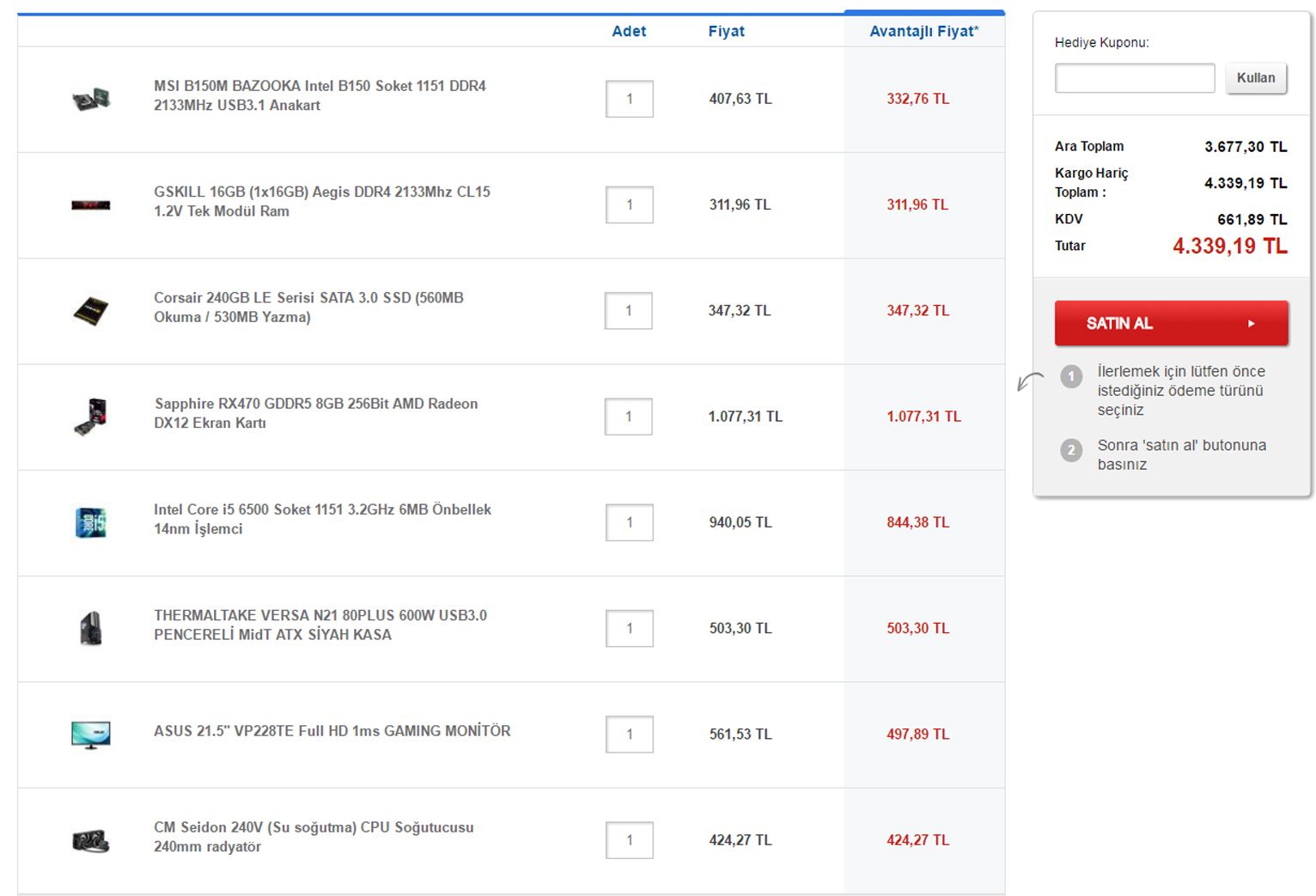
Task: Click the red 311,96 TL GSKILL Ram price
Action: 917,204
